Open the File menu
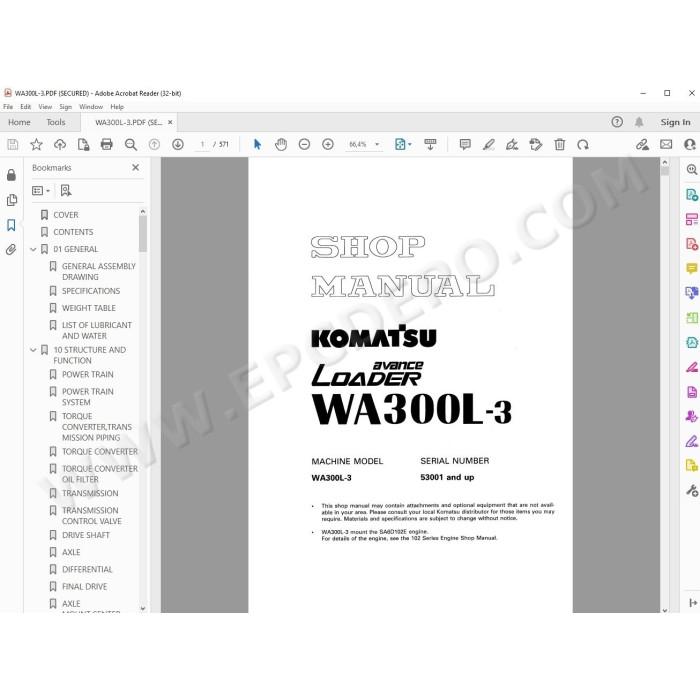 8,107
